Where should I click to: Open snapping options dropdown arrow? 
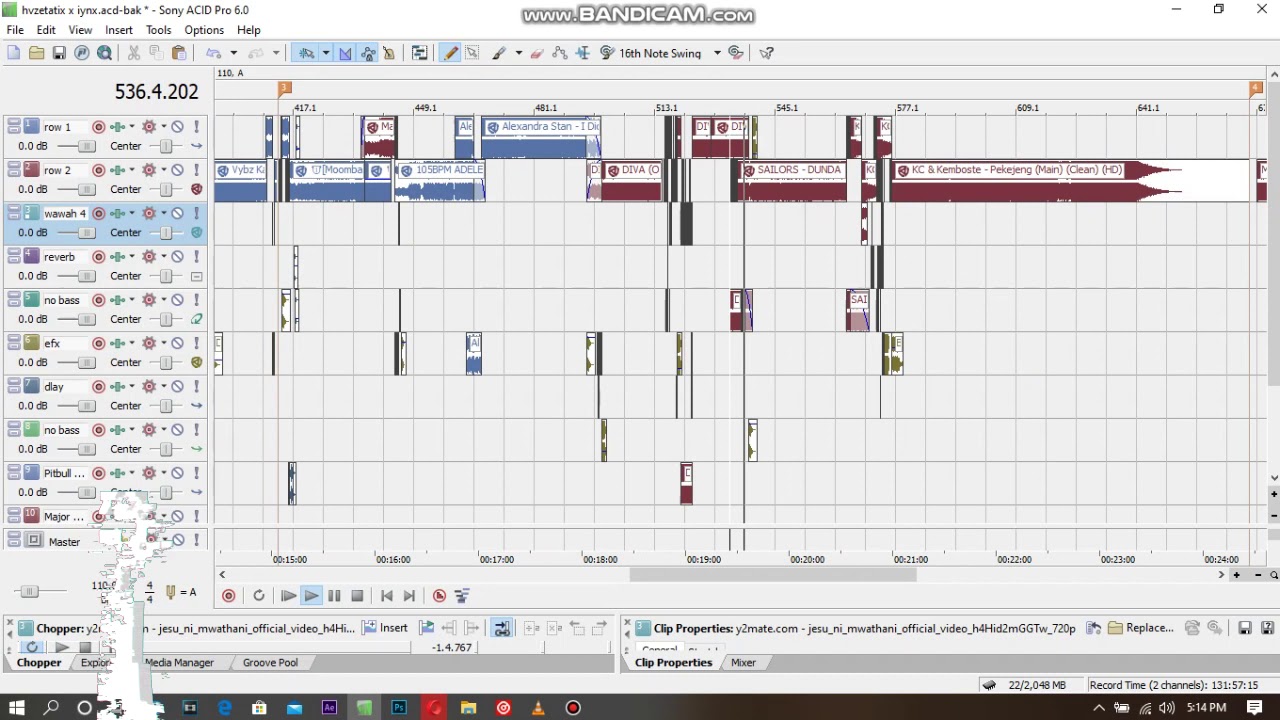pos(325,53)
